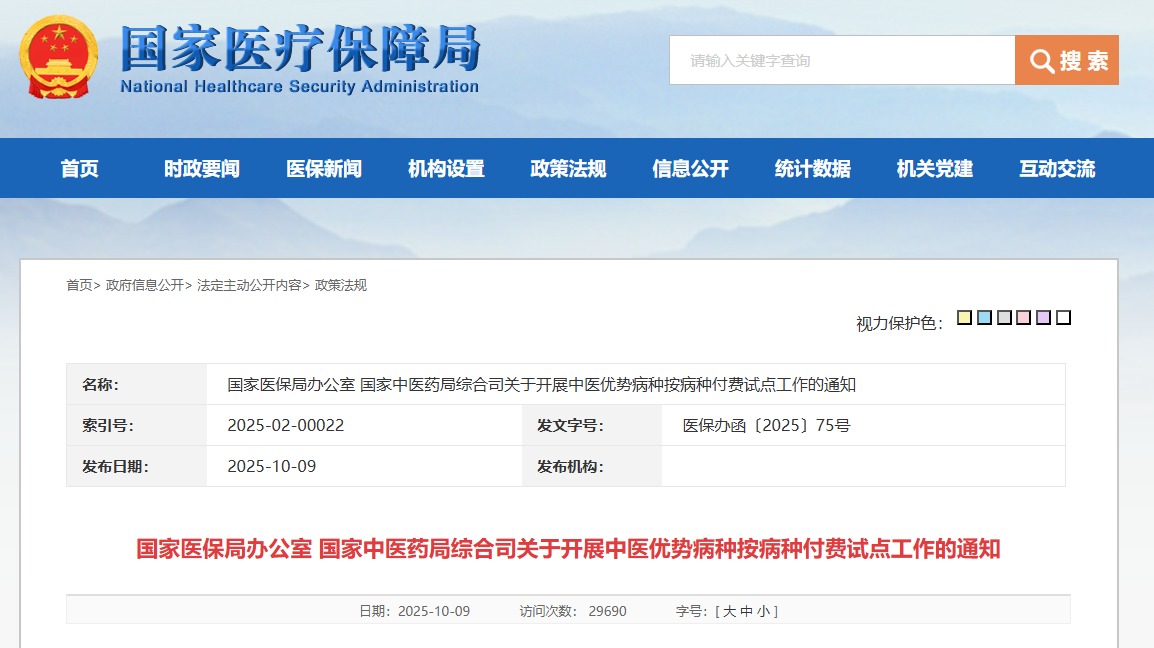Set font size to small (小)
Viewport: 1154px width, 648px height.
coord(762,611)
